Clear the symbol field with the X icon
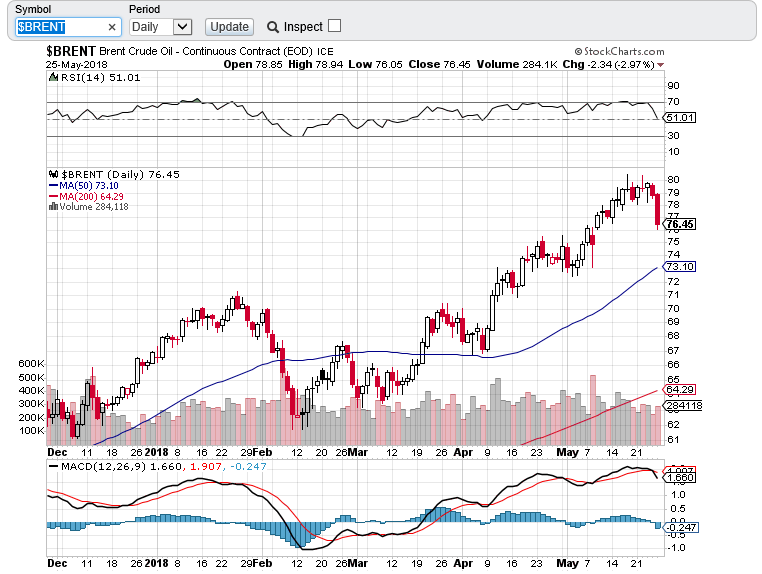 pos(112,27)
